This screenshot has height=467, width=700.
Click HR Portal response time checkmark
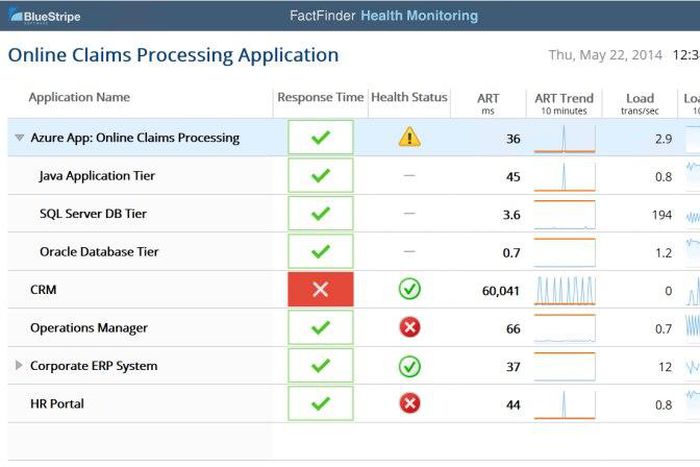pyautogui.click(x=321, y=404)
